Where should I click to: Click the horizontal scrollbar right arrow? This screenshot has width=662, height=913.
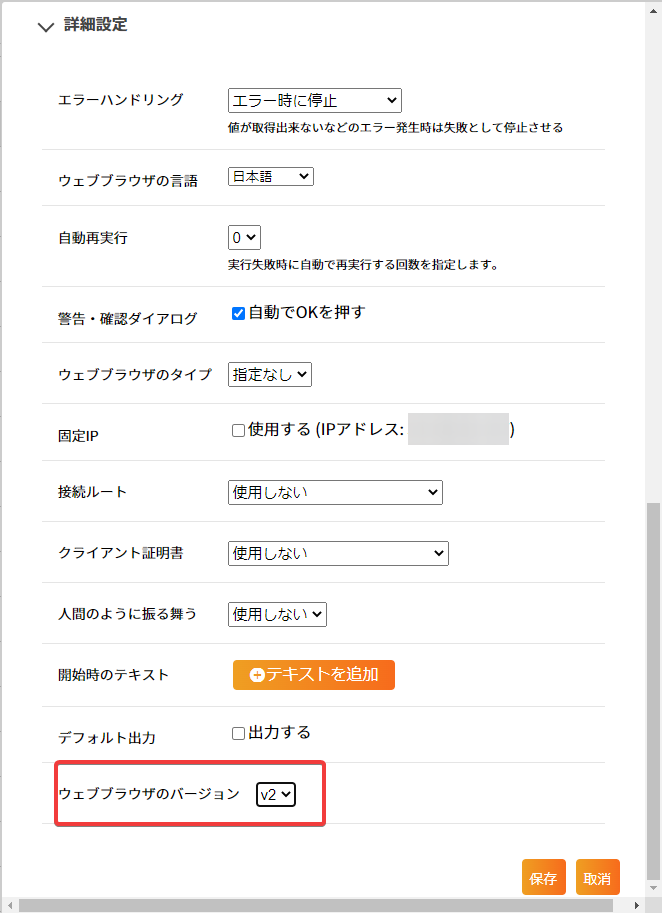(x=637, y=905)
